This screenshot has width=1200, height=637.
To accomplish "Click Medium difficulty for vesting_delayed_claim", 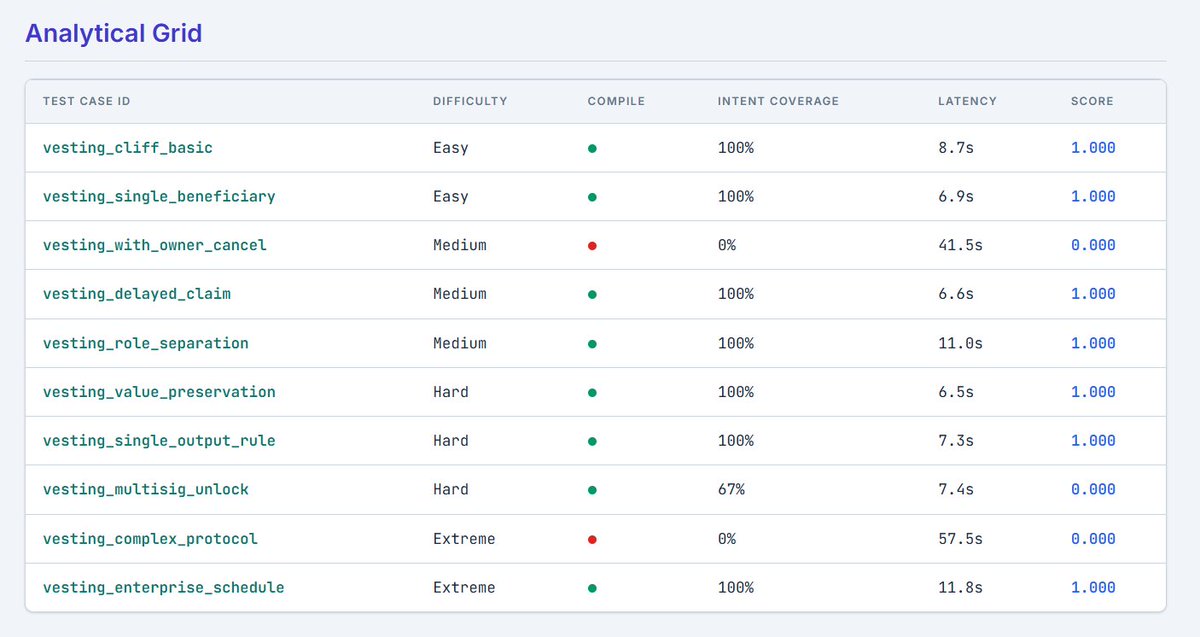I will (460, 294).
